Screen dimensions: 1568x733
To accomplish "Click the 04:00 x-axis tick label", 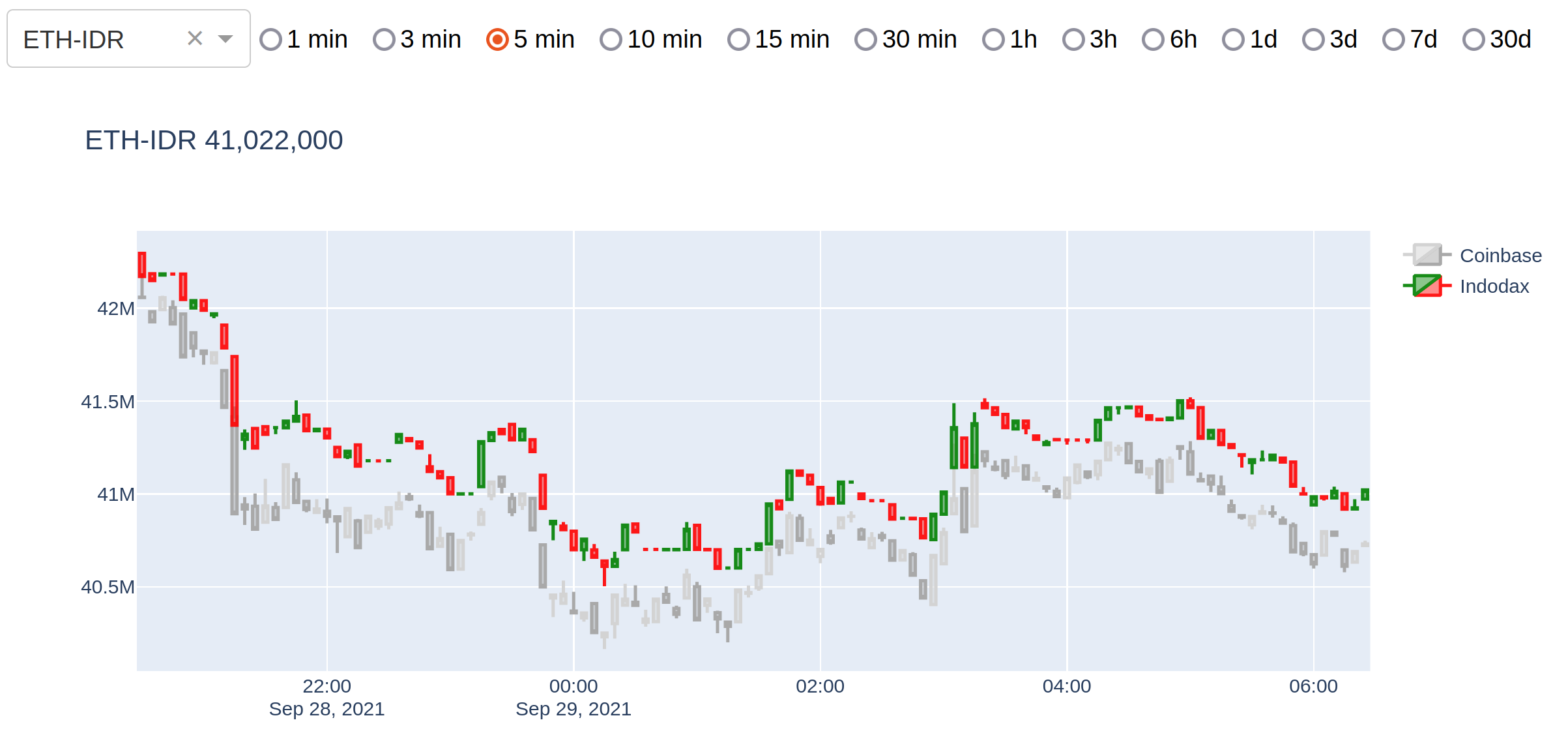I will pyautogui.click(x=1067, y=686).
